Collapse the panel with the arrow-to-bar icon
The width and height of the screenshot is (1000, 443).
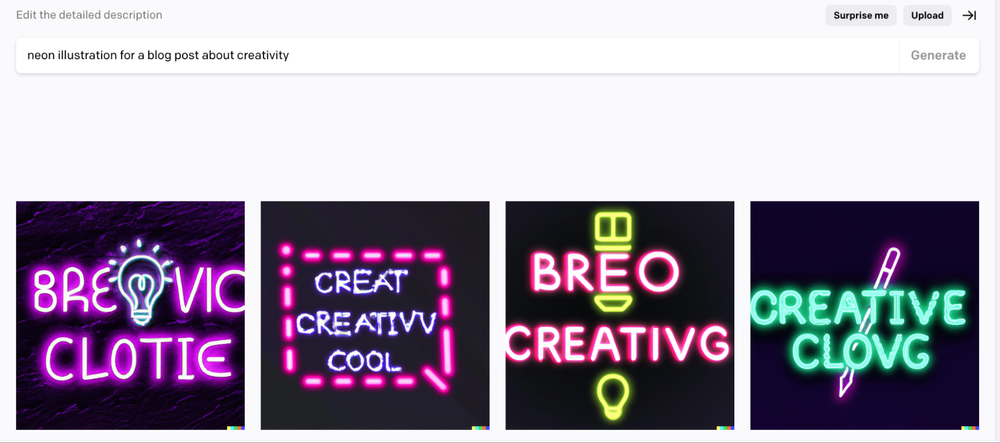(x=969, y=15)
